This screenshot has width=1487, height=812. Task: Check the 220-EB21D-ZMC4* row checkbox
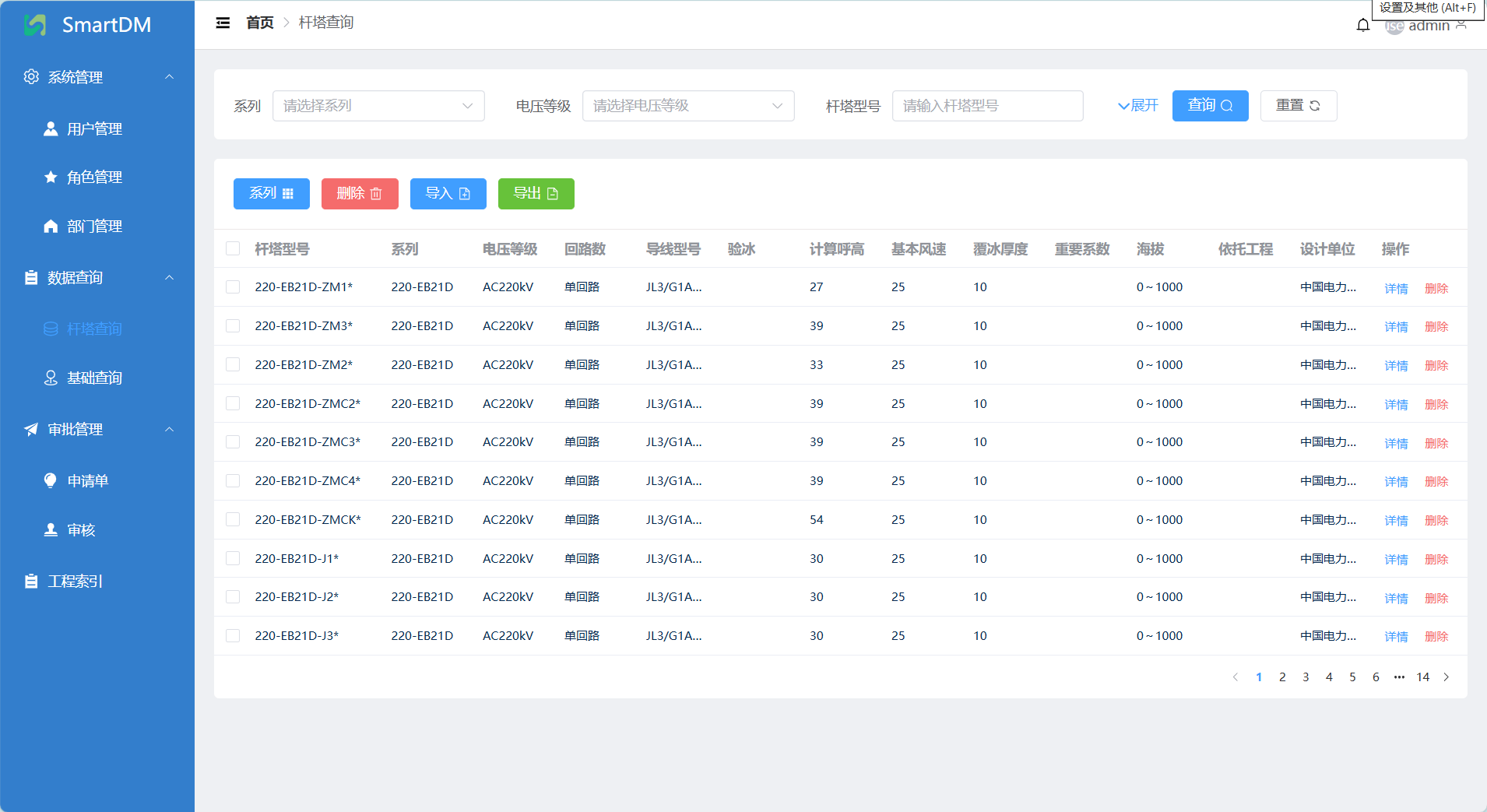(x=233, y=480)
